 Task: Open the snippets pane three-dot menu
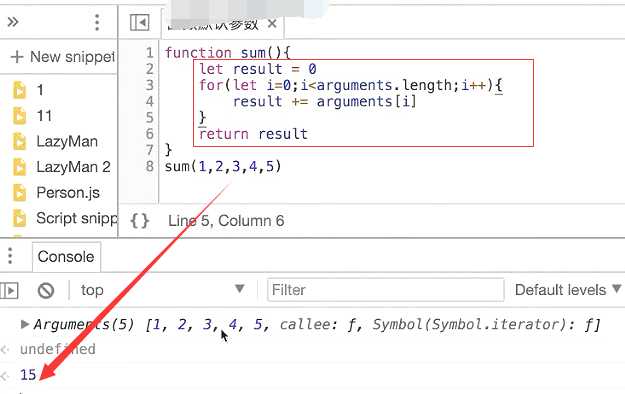97,22
